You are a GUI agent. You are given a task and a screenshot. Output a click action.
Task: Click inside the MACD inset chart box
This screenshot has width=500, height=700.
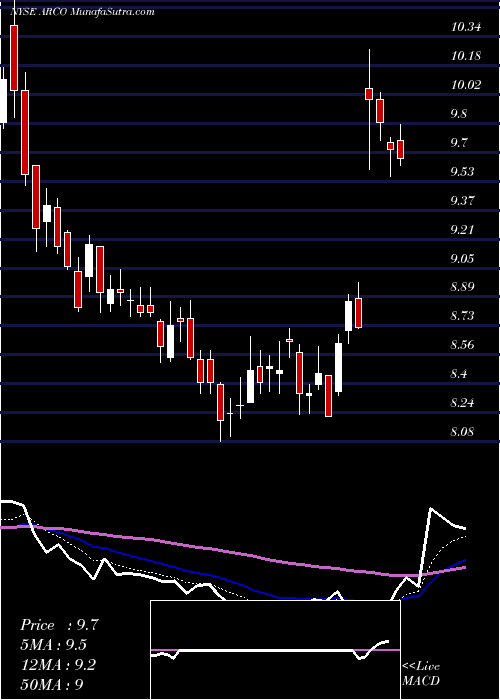pyautogui.click(x=275, y=650)
